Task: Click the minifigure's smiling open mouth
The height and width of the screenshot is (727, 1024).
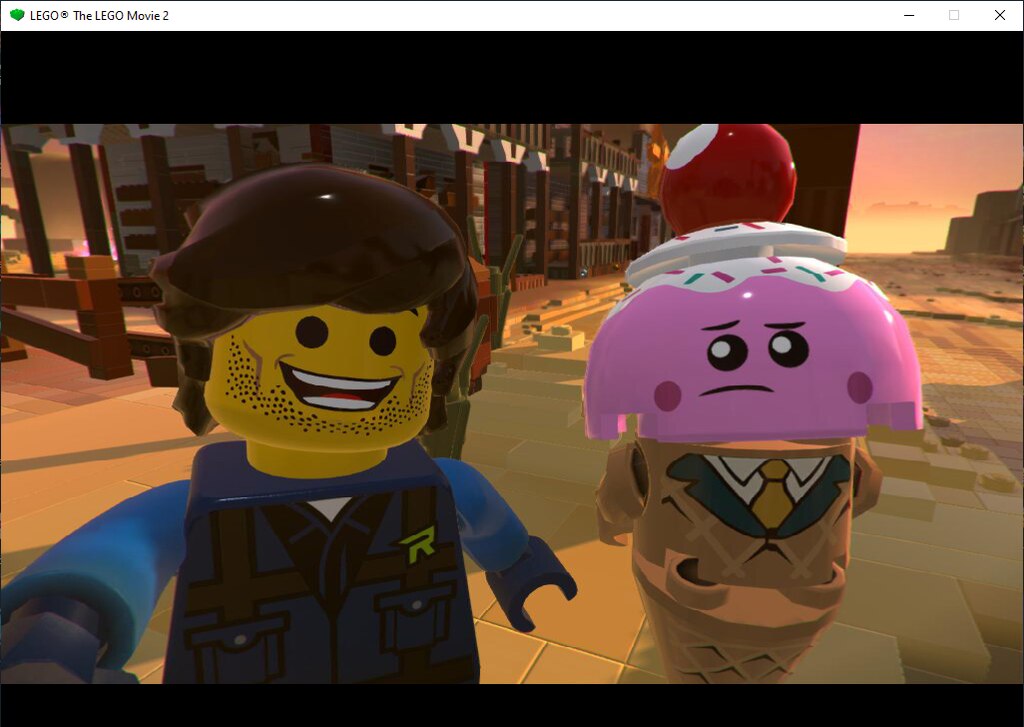Action: (x=338, y=385)
